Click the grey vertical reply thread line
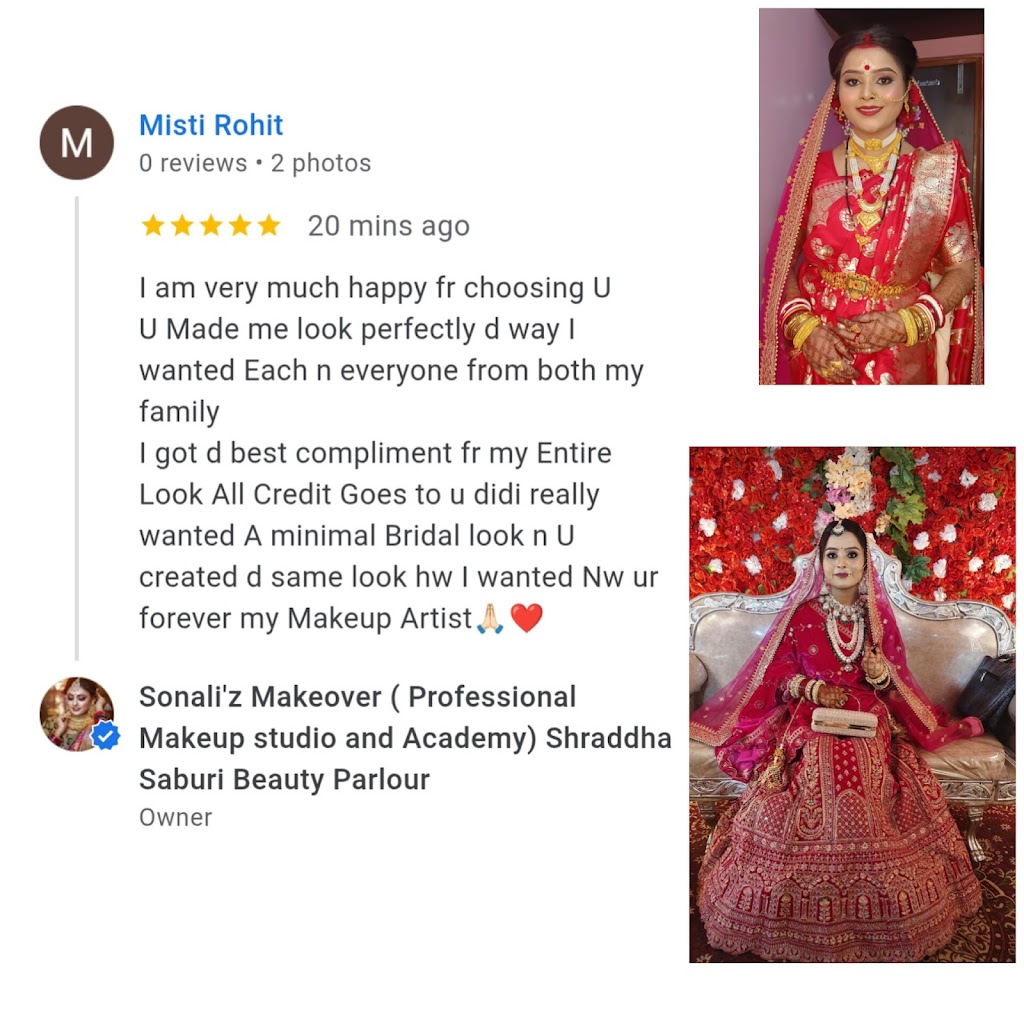1024x1024 pixels. [x=77, y=428]
